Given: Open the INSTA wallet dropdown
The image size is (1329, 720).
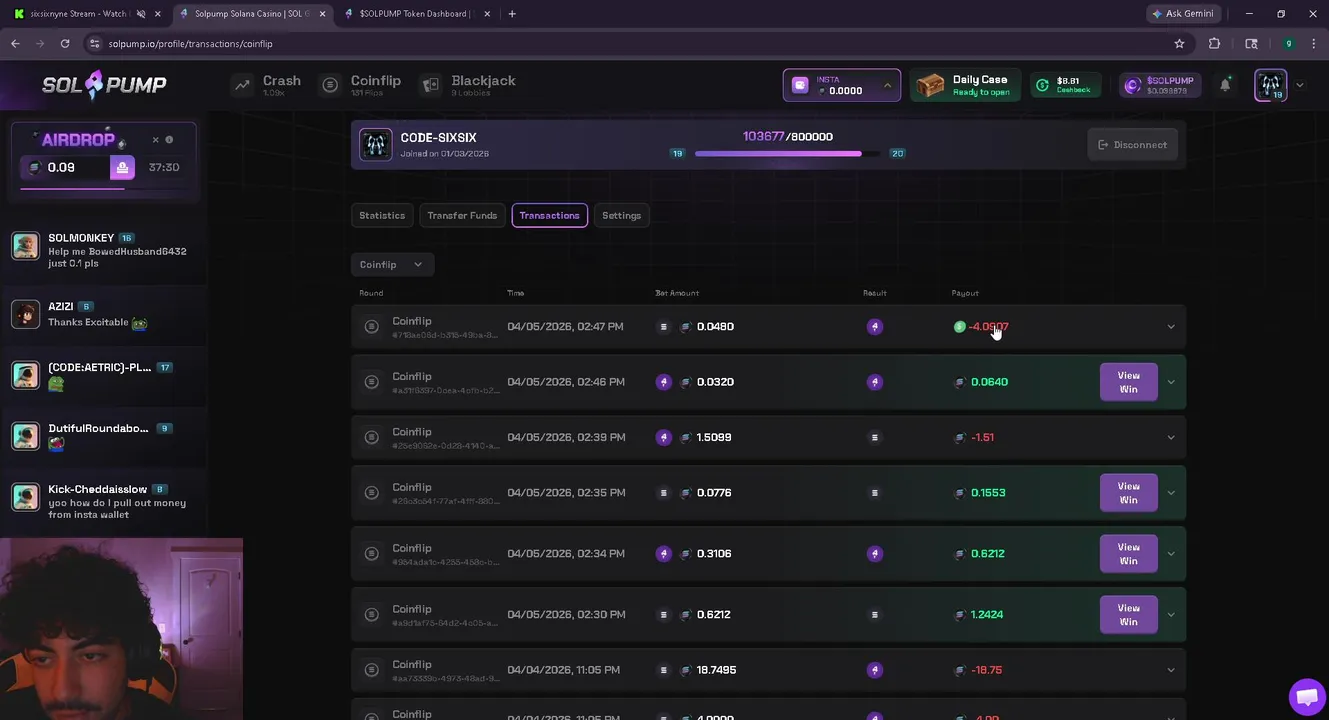Looking at the screenshot, I should tap(842, 85).
